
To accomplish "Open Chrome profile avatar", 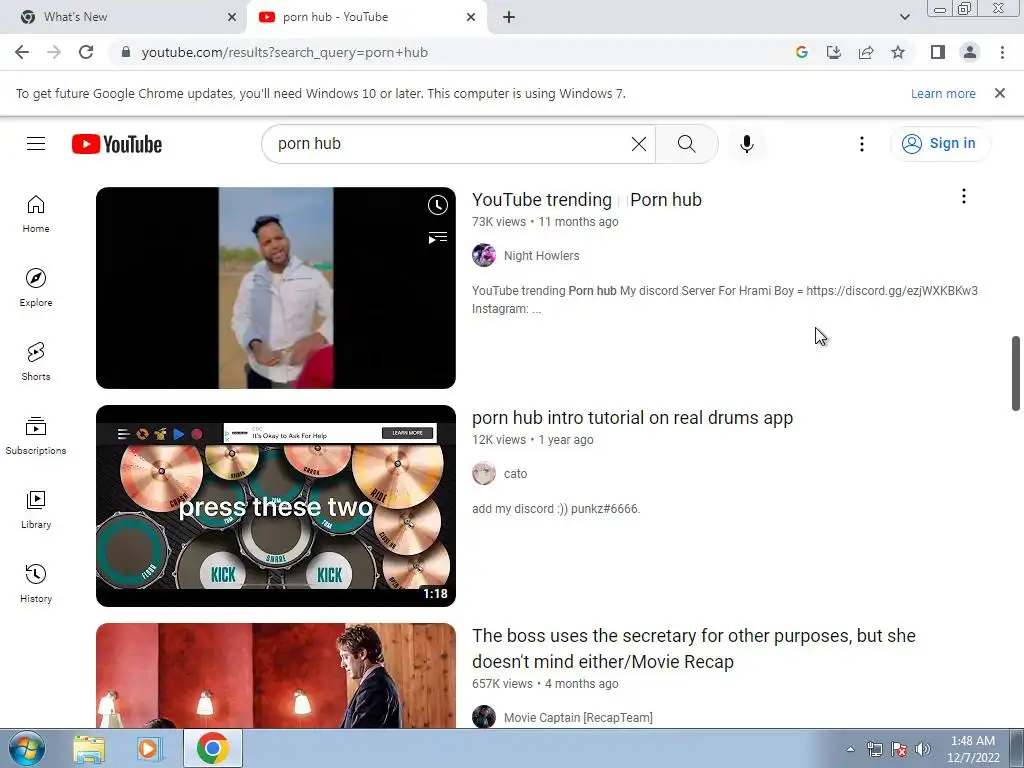I will tap(970, 52).
